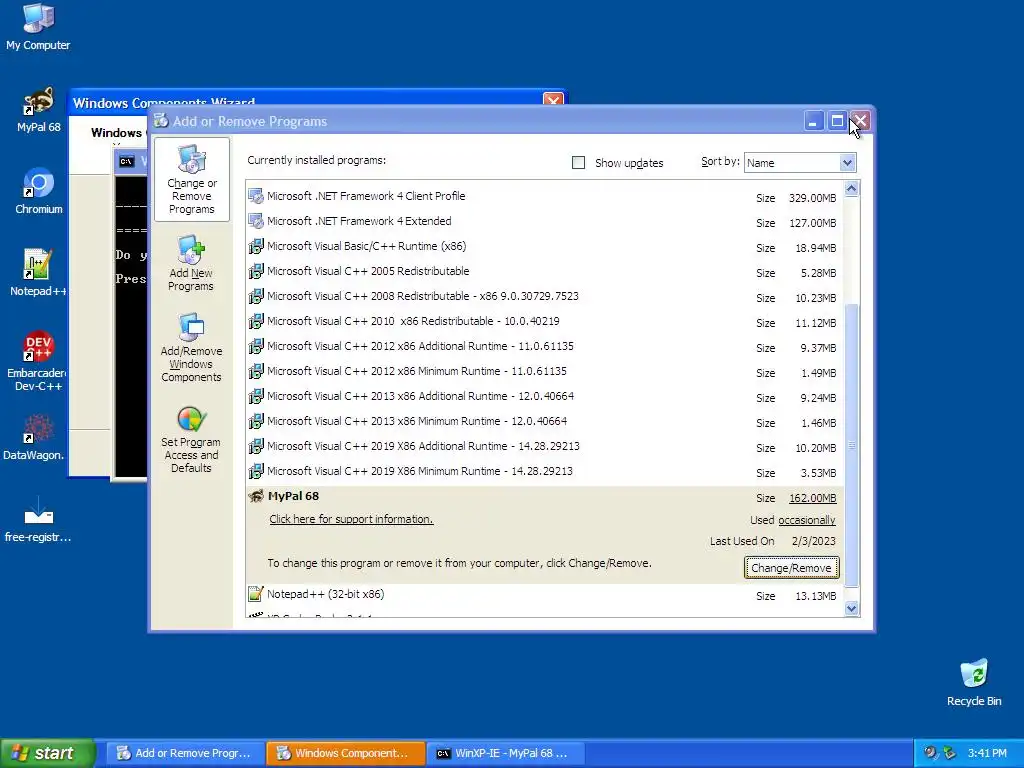
Task: Select MyPal 68 desktop shortcut
Action: (x=38, y=110)
